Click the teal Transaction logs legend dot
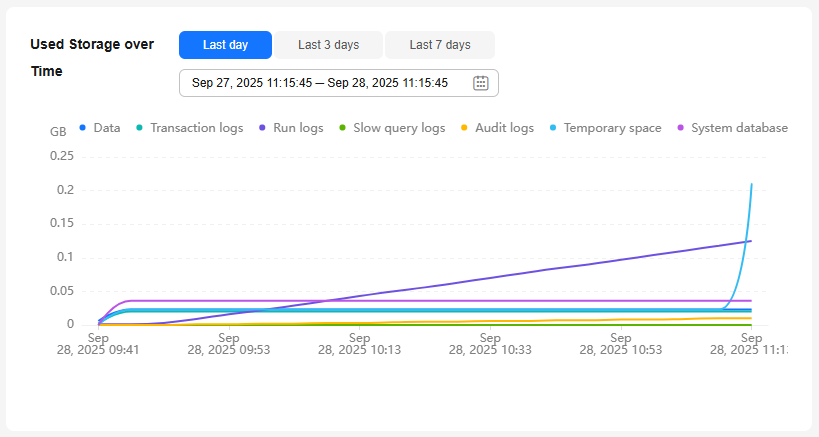 click(x=140, y=128)
